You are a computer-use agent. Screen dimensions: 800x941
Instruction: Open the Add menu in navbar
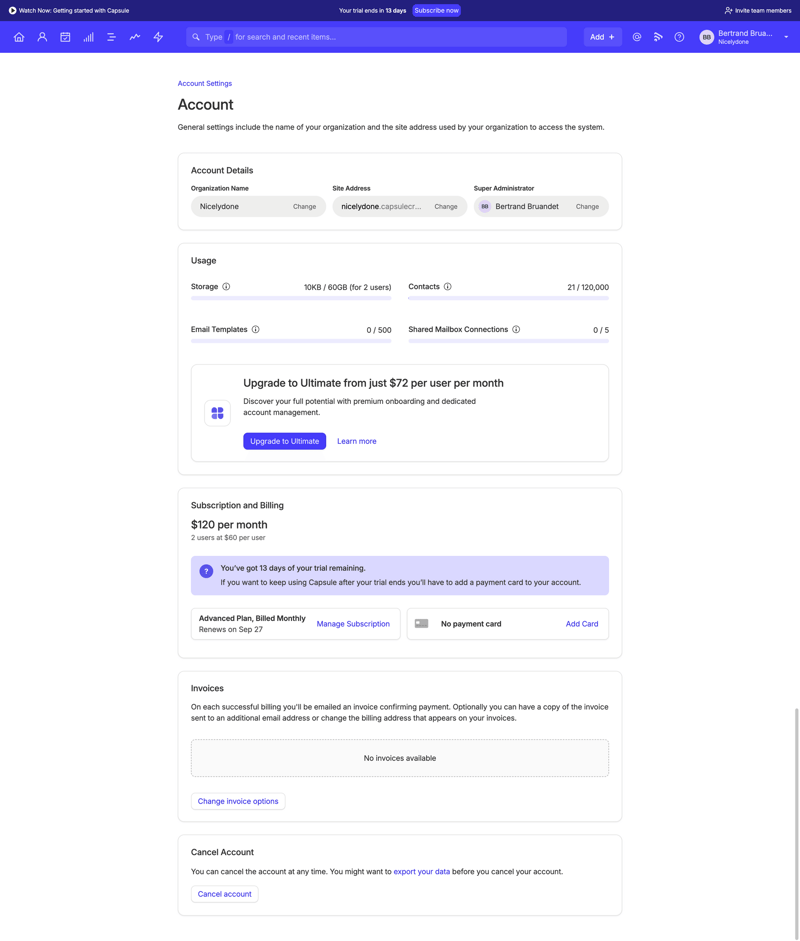click(x=602, y=36)
